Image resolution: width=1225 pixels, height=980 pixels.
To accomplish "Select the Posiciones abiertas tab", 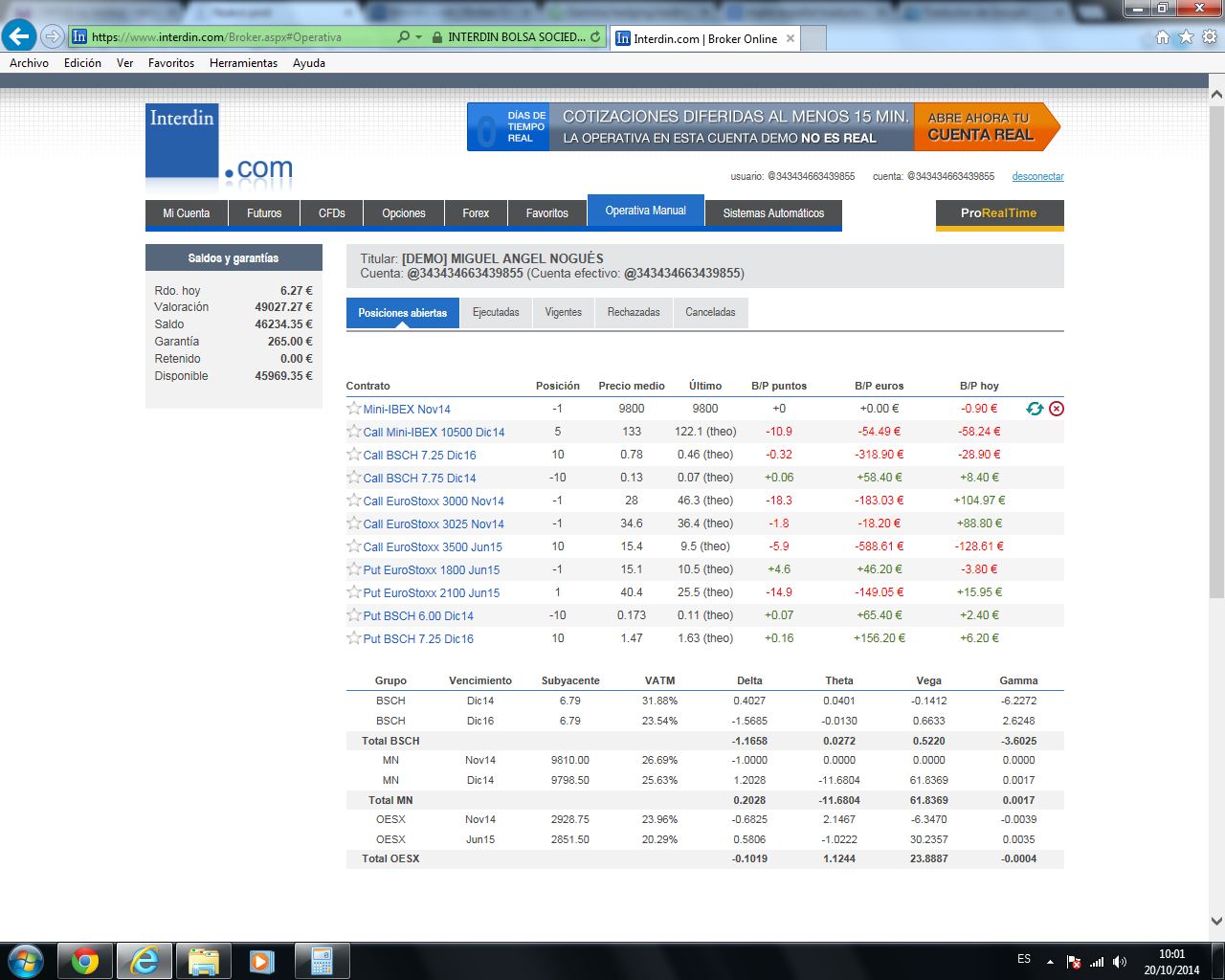I will tap(403, 313).
